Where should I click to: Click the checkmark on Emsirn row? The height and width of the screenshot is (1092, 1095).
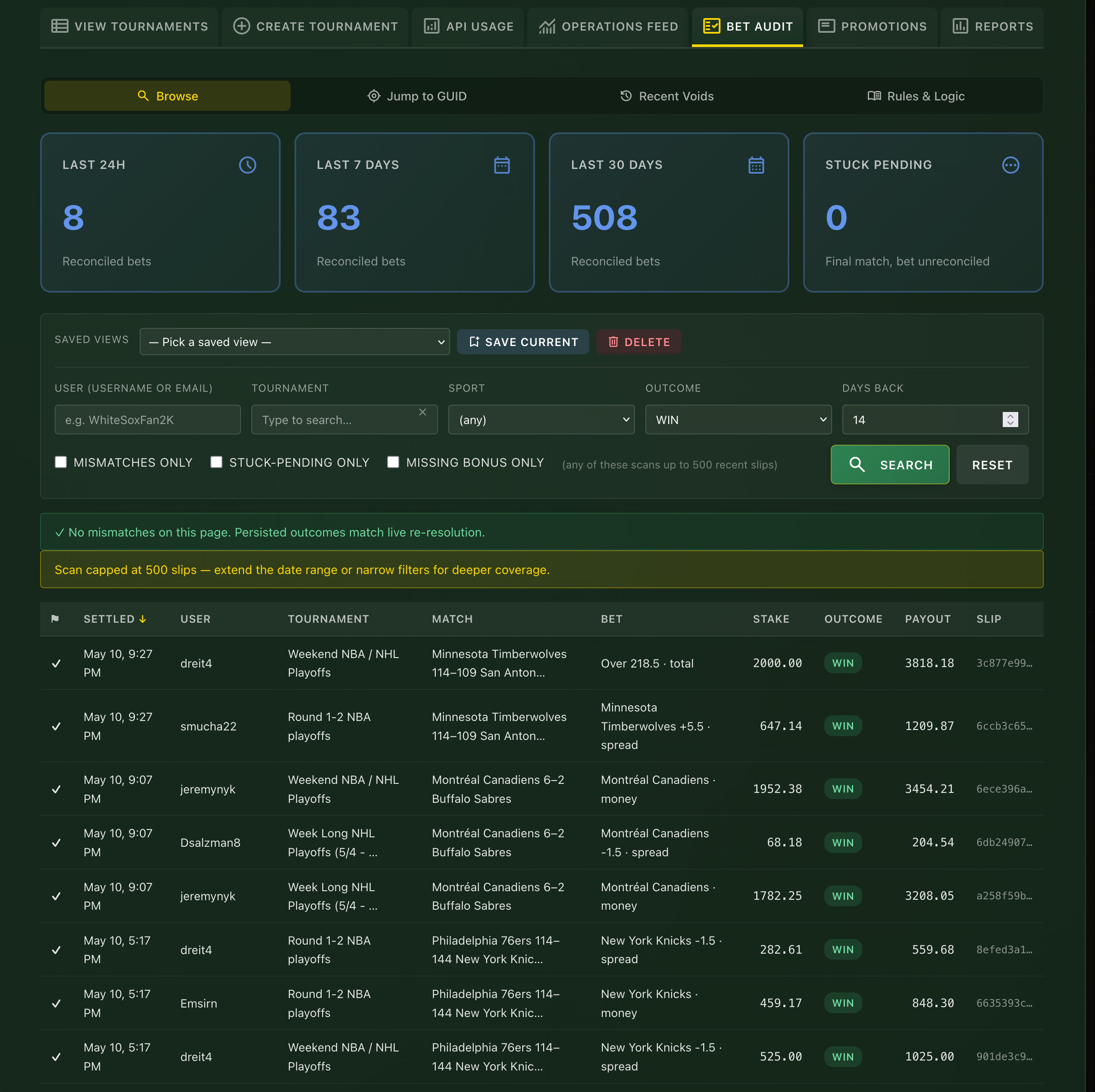coord(56,1003)
